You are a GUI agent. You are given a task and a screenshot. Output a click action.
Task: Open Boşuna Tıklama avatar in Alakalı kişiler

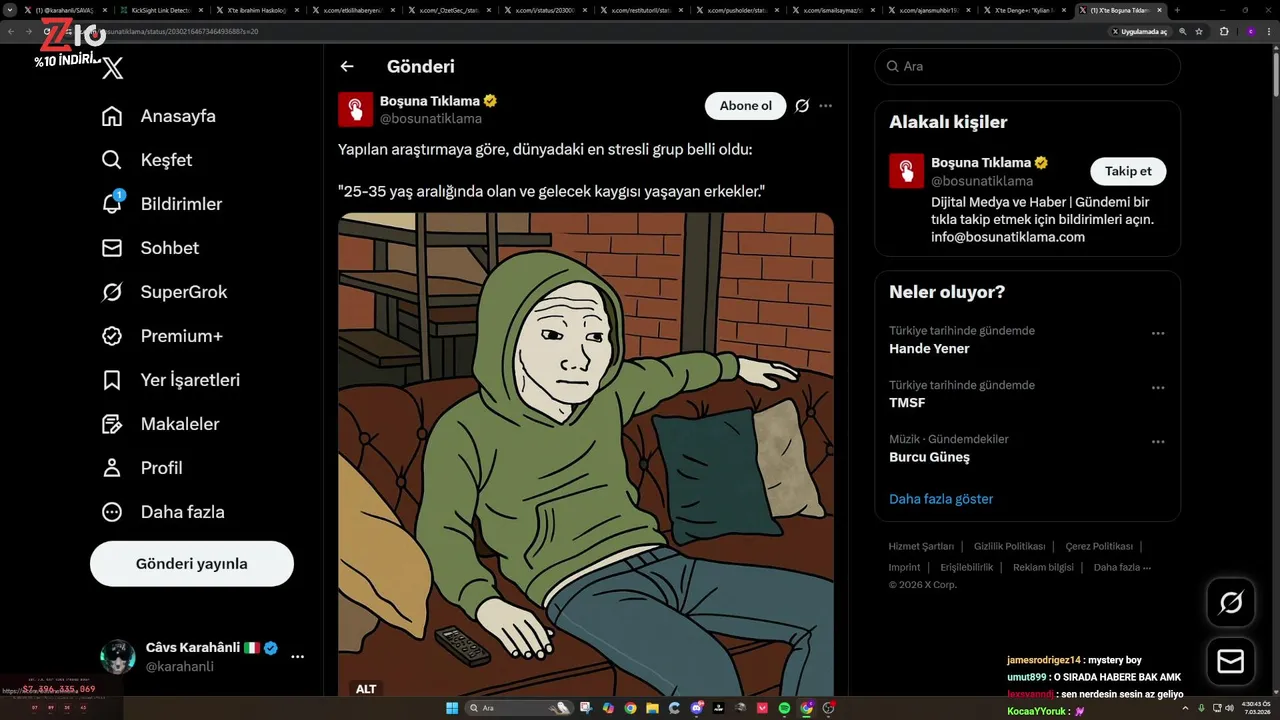point(907,171)
